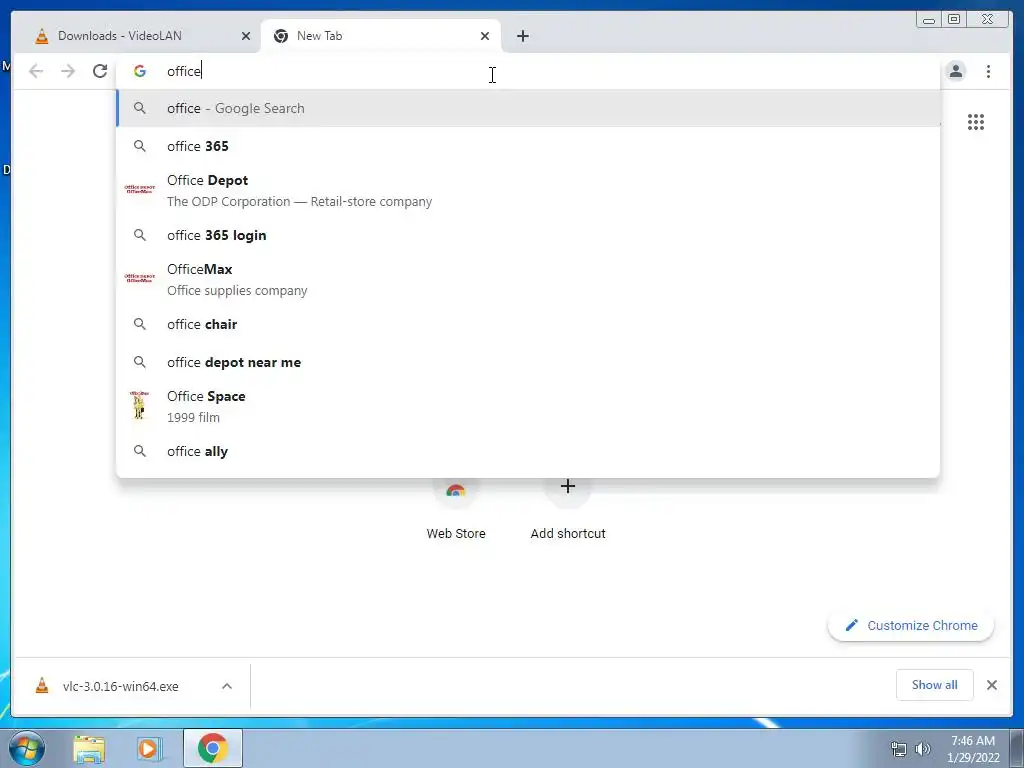
Task: Click the search icon beside 'office 365 login'
Action: pos(140,234)
